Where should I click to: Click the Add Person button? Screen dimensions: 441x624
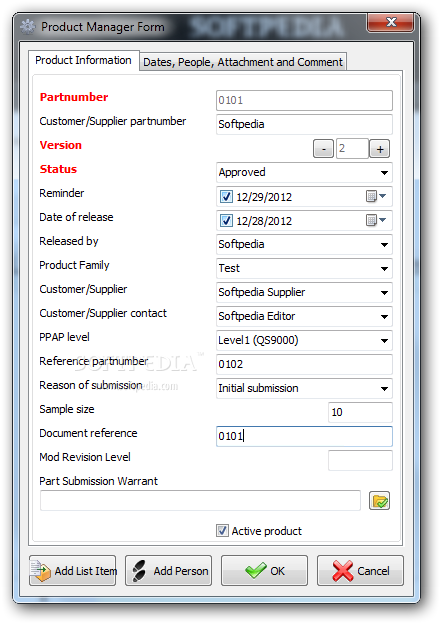pos(168,571)
